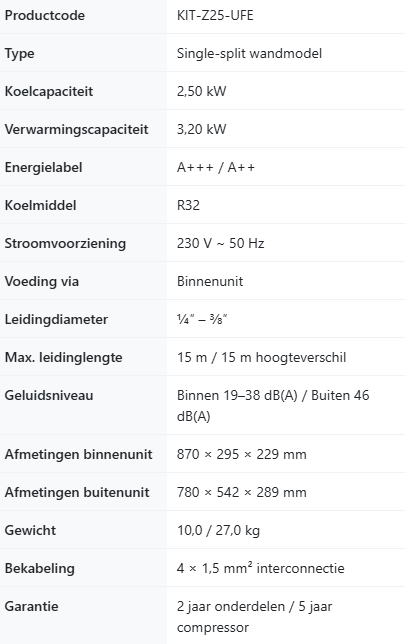Select the product code KIT-Z25-UFE value
411x644 pixels.
215,16
